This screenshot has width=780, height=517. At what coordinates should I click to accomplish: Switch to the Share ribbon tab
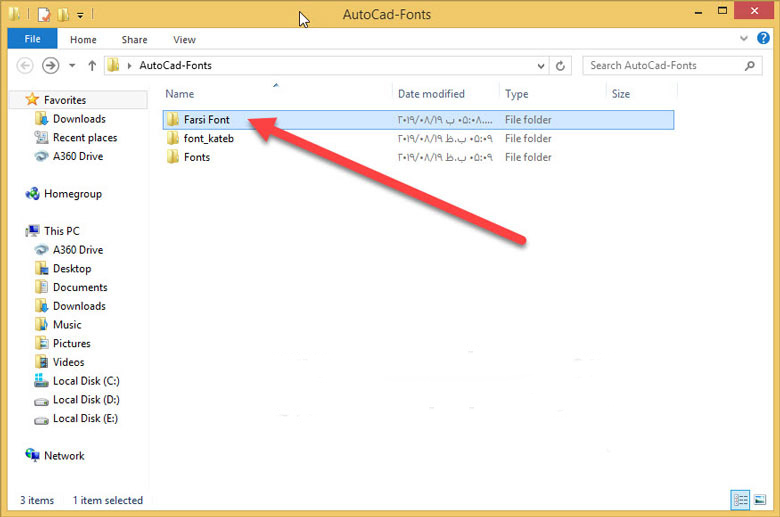coord(134,39)
